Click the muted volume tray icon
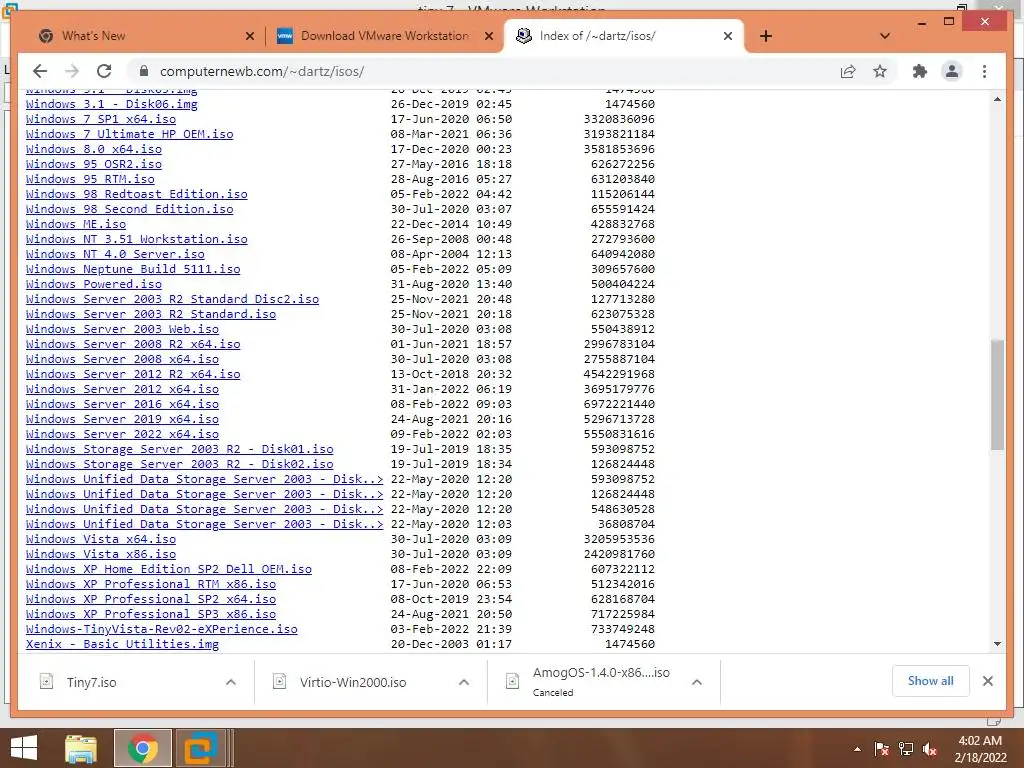This screenshot has width=1024, height=768. (929, 749)
